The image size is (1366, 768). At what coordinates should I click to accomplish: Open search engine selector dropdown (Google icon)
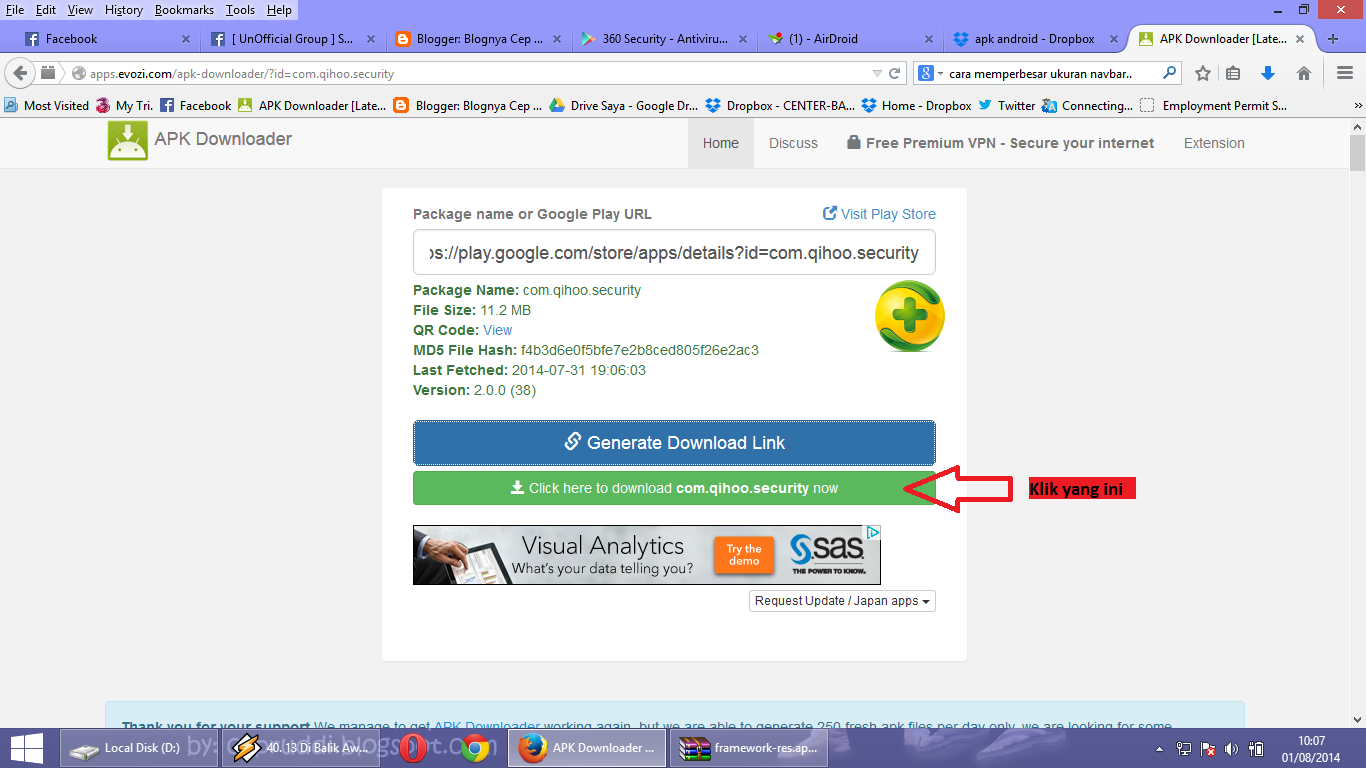(930, 73)
